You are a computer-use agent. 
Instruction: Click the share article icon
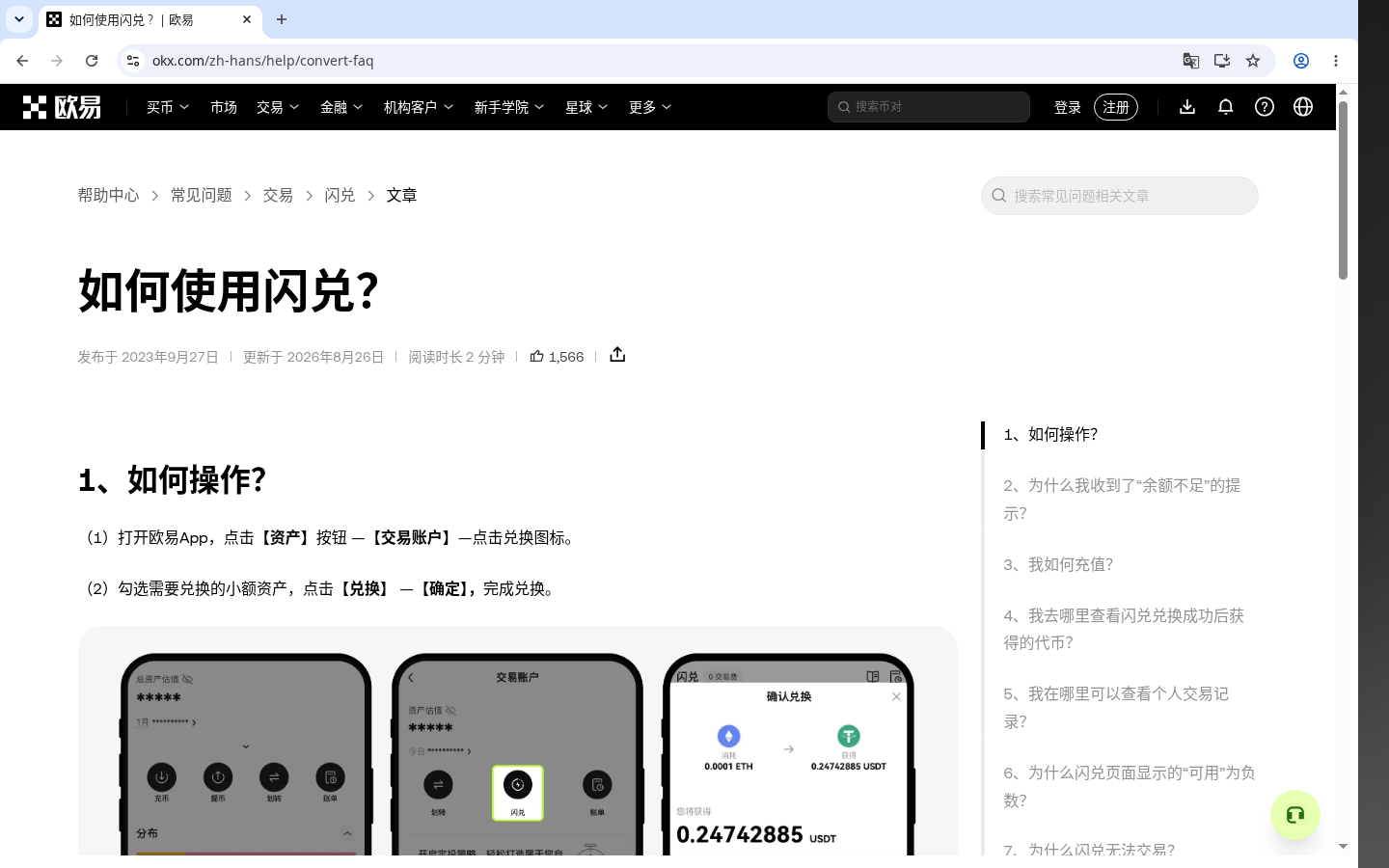pos(617,355)
